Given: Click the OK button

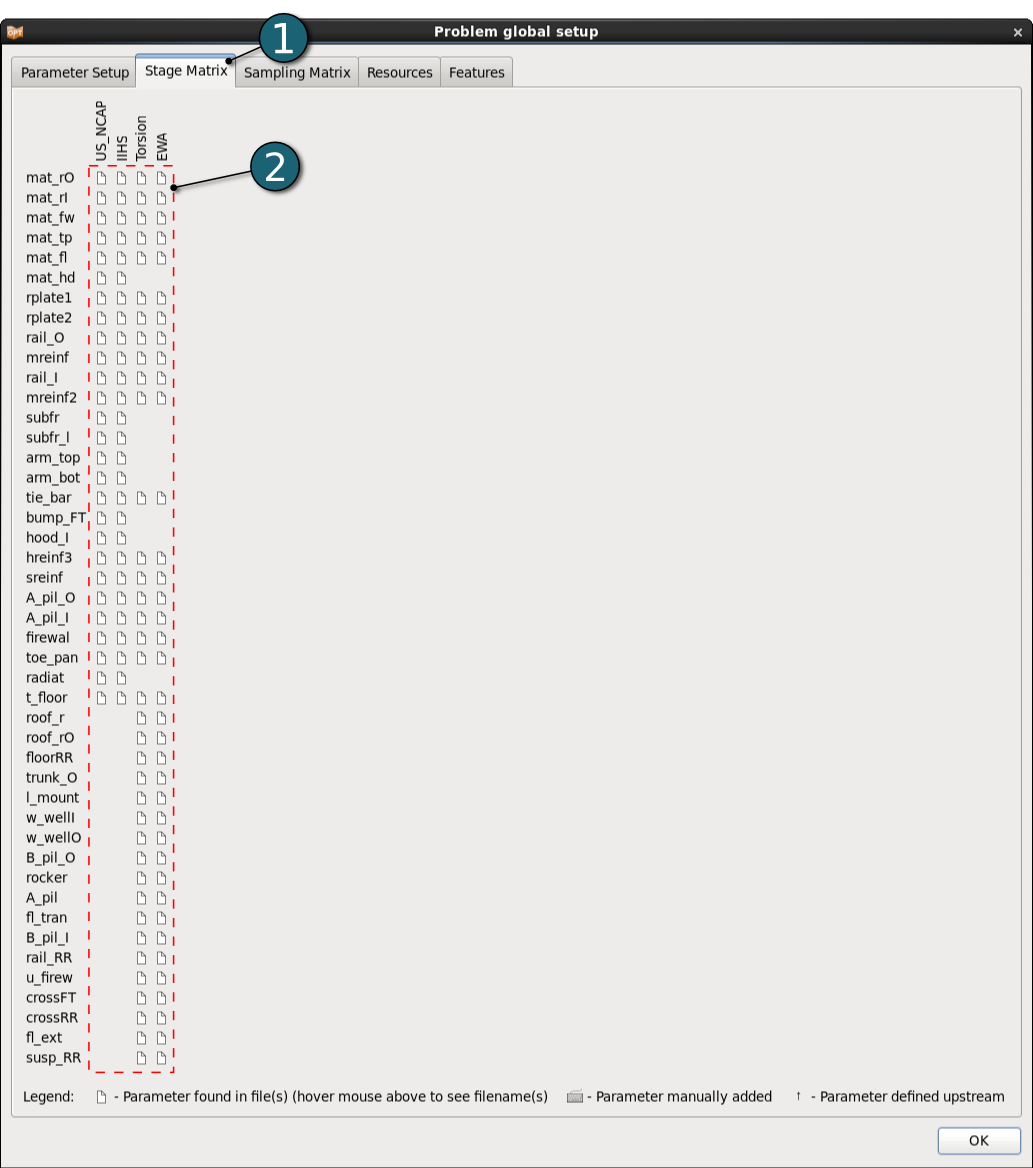Looking at the screenshot, I should pyautogui.click(x=979, y=1140).
